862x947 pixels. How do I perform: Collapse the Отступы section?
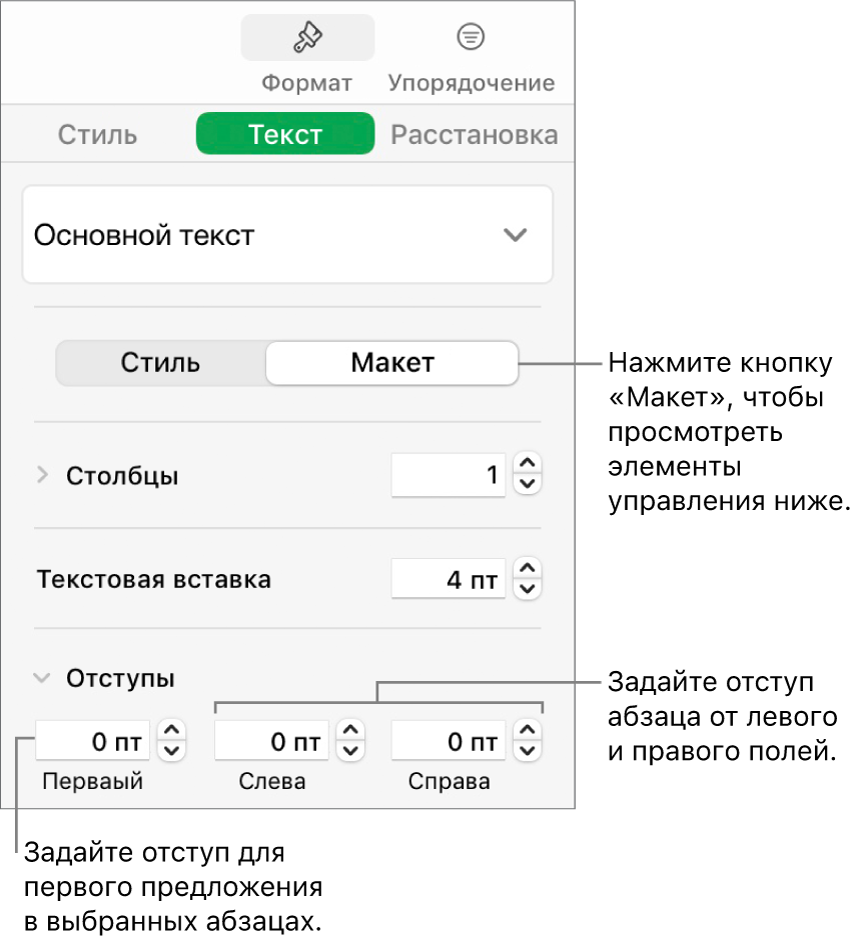point(42,678)
